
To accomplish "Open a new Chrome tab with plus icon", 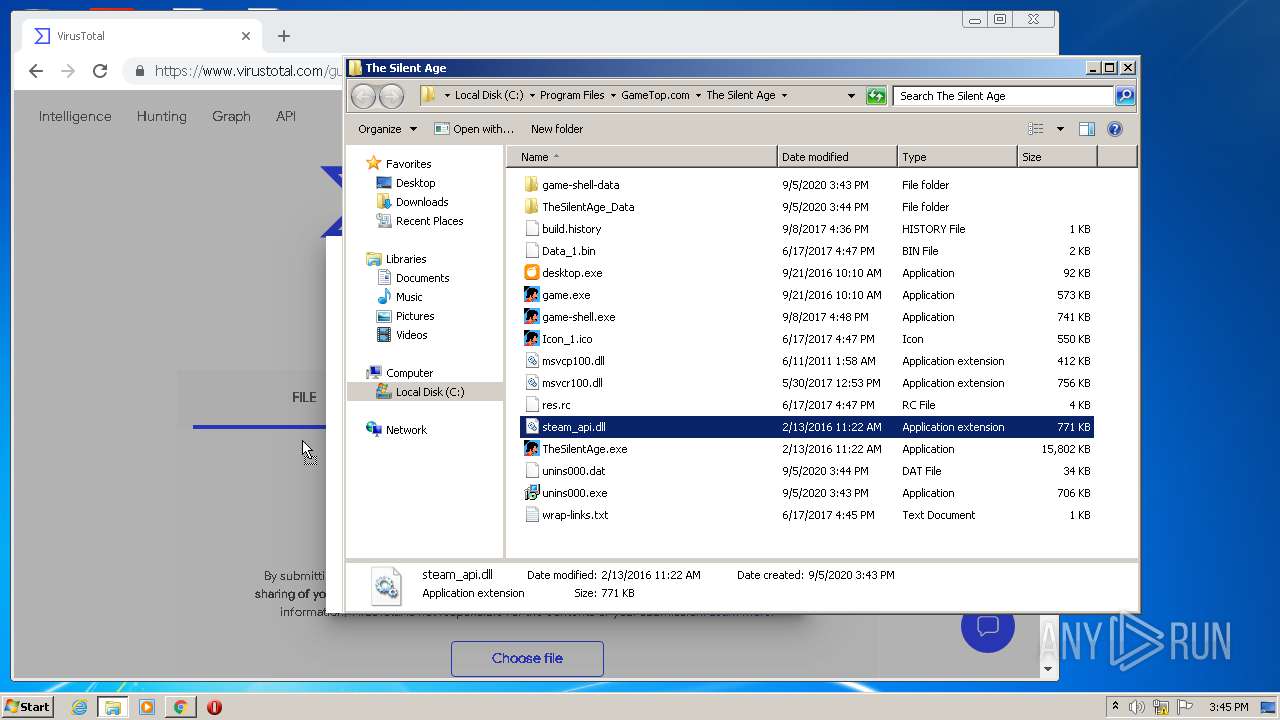I will point(284,36).
